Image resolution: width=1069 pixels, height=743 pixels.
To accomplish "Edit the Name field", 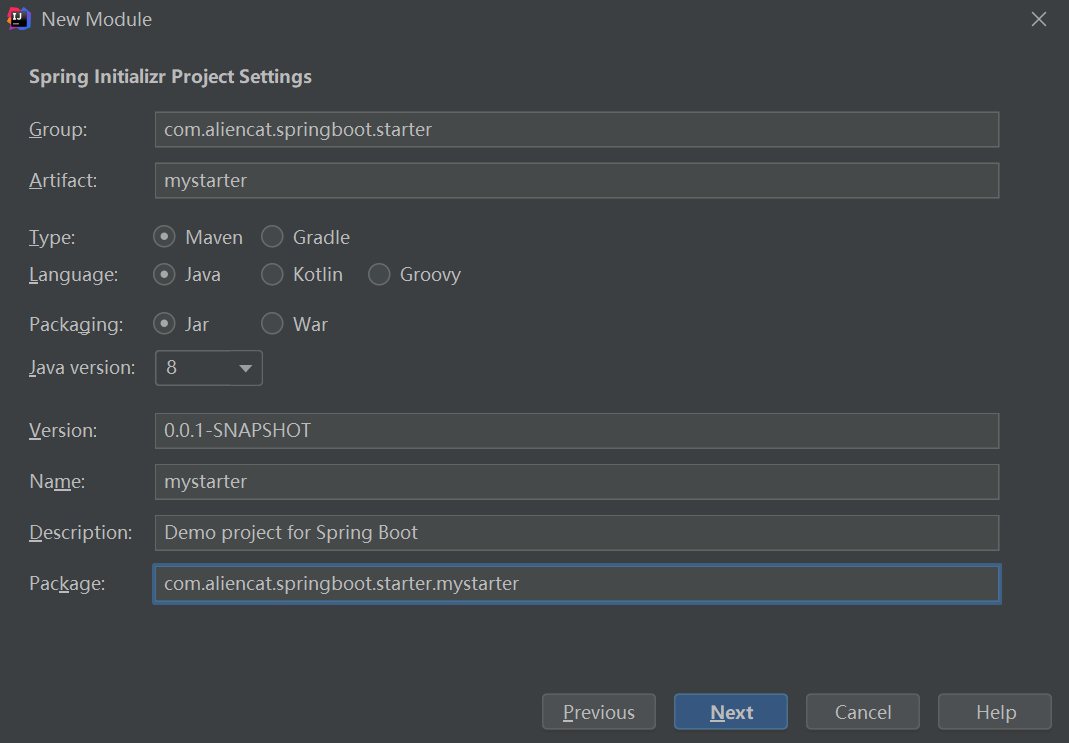I will [577, 481].
